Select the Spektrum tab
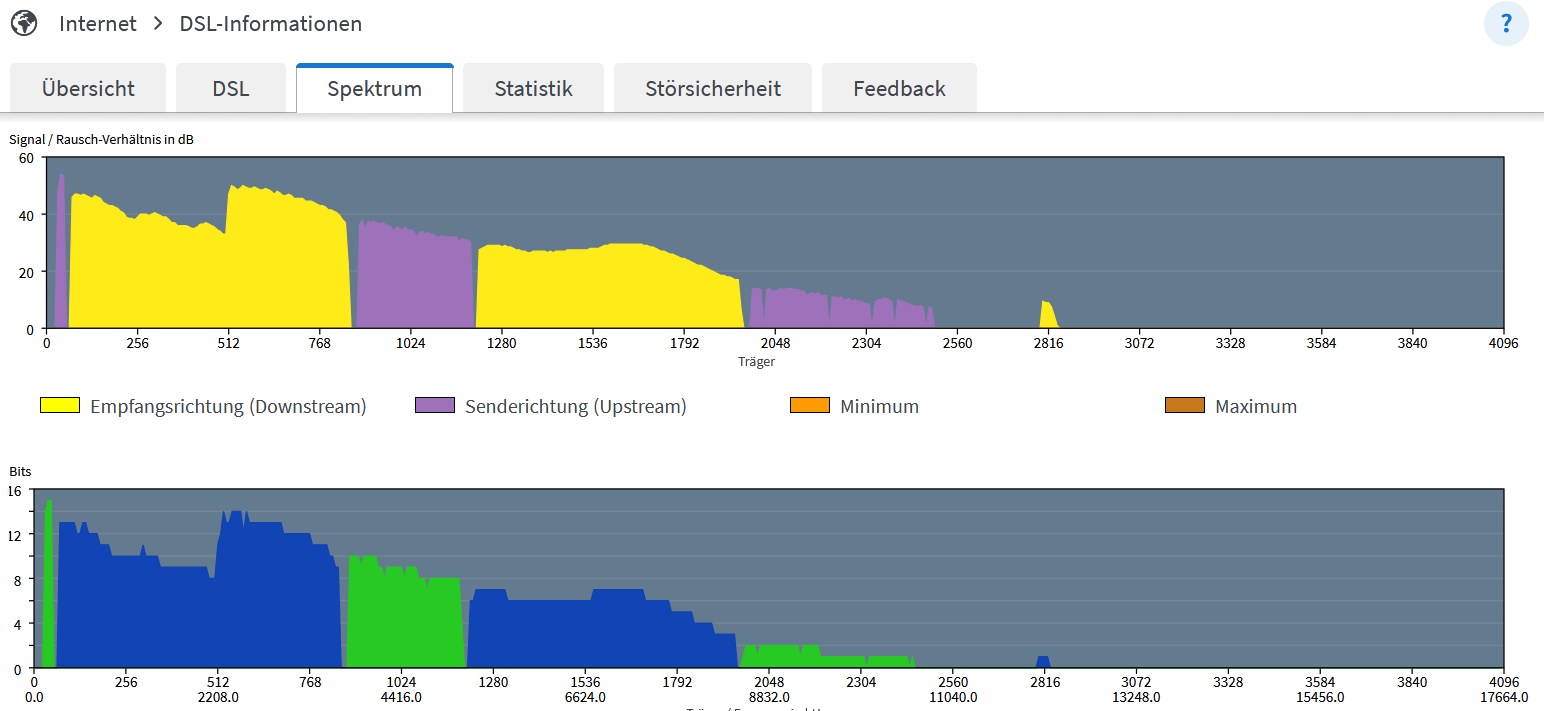 374,89
